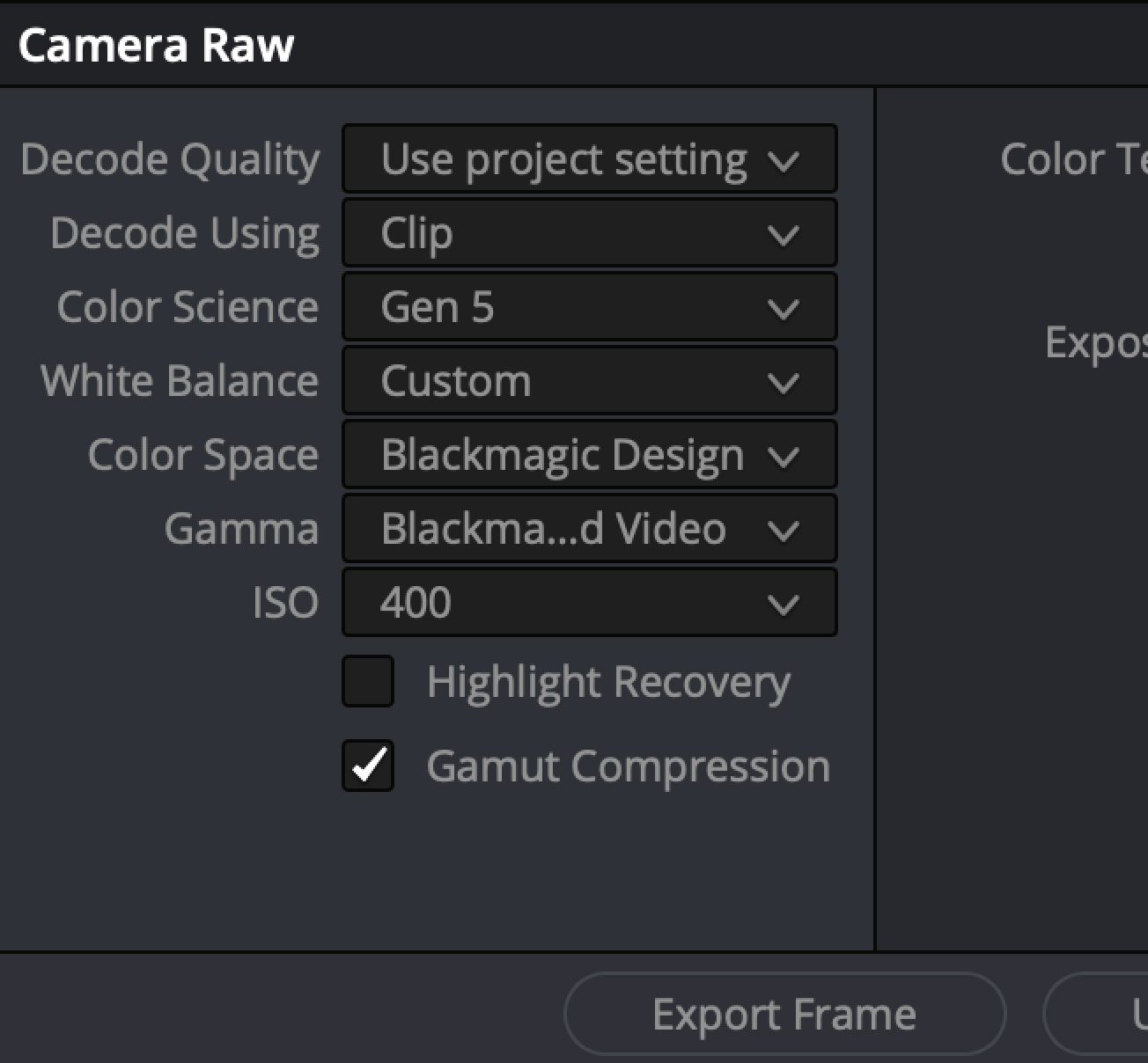Screen dimensions: 1148x1063
Task: Click the Camera Raw panel title
Action: (x=155, y=45)
